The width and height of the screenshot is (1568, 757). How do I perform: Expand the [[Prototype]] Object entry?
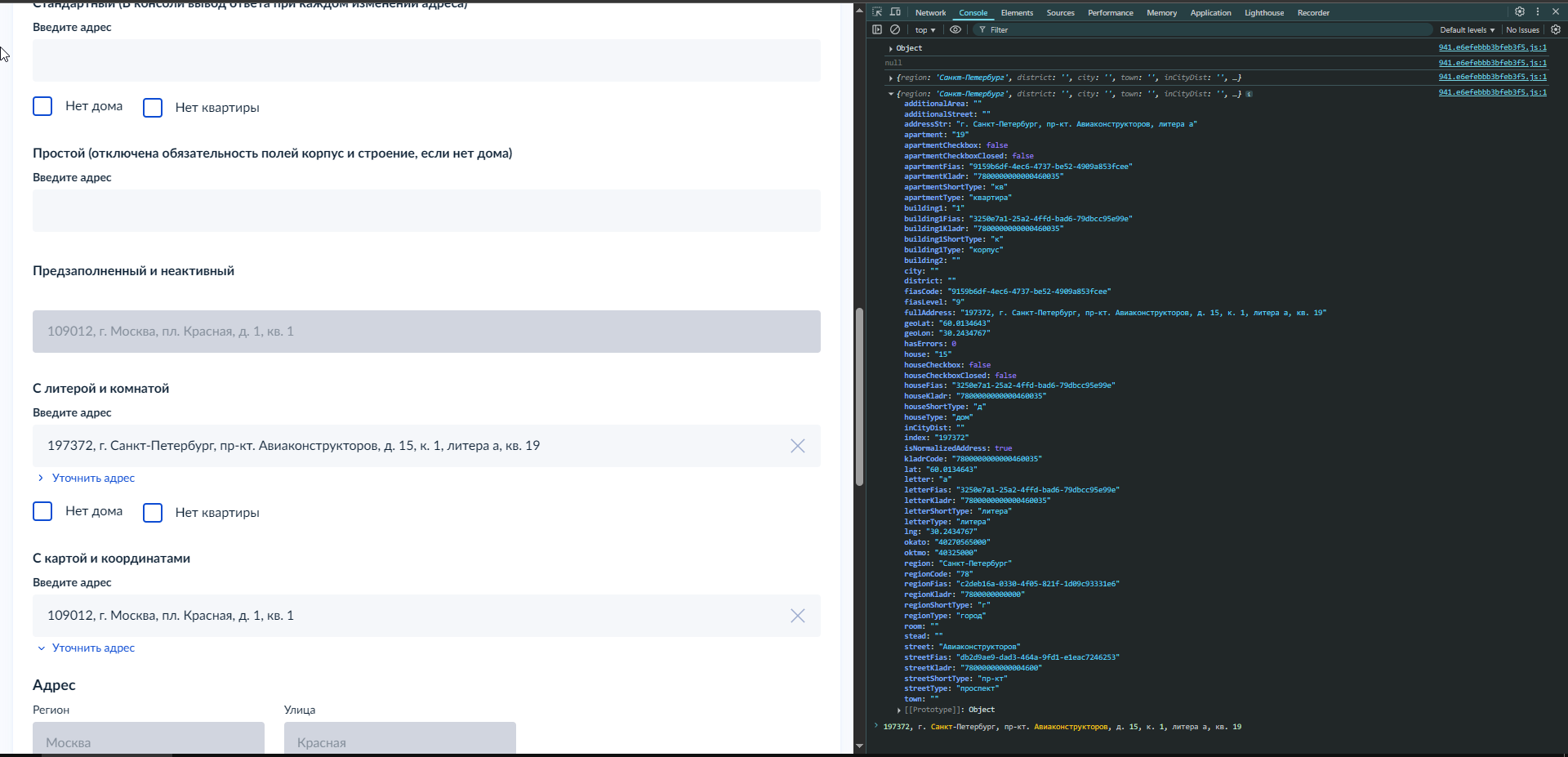click(x=899, y=710)
